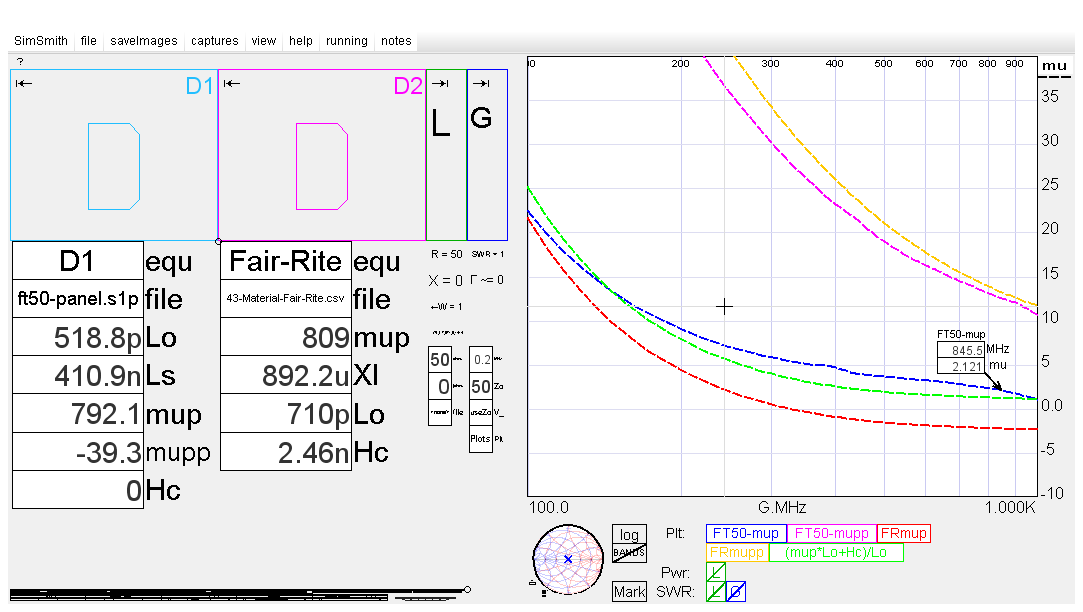Click the L block right-arrow icon

[440, 84]
